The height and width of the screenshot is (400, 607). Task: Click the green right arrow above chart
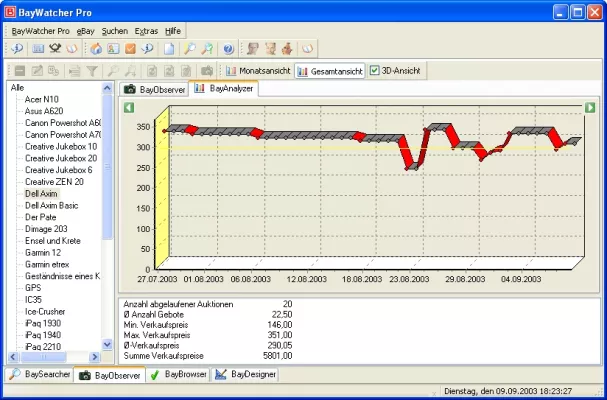coord(590,107)
